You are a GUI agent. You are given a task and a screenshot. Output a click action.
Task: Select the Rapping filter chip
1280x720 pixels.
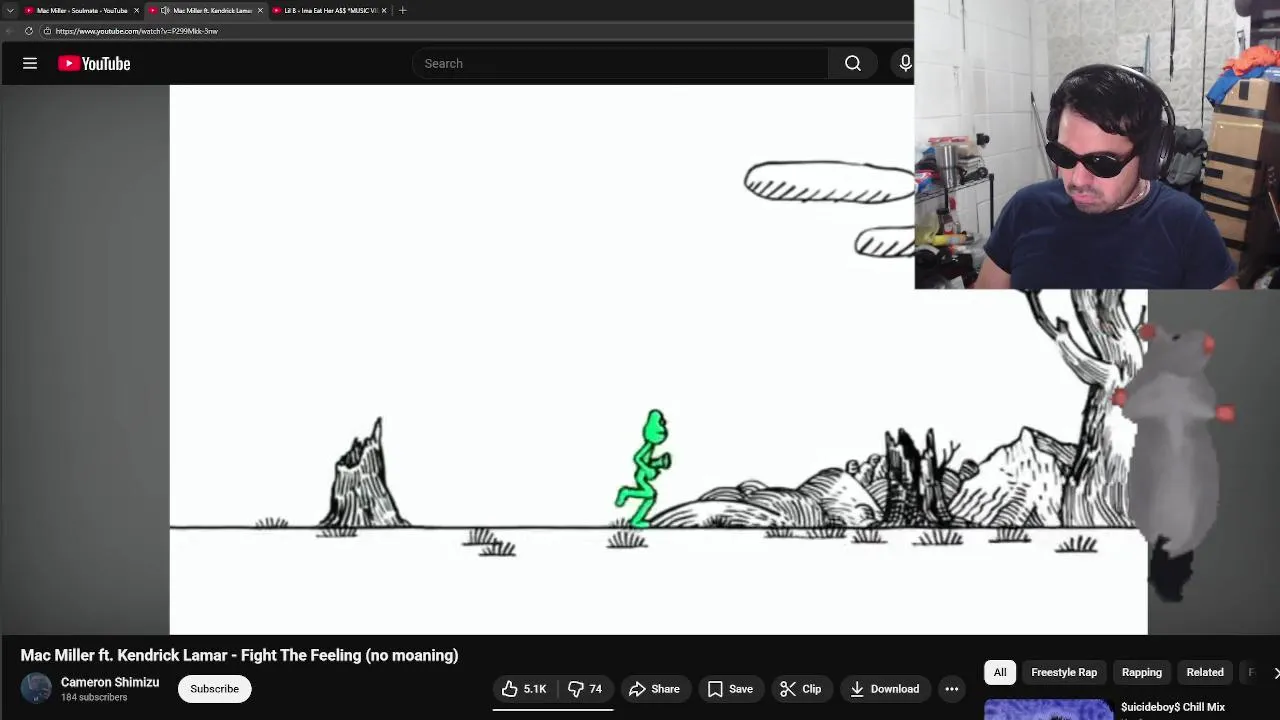coord(1142,672)
